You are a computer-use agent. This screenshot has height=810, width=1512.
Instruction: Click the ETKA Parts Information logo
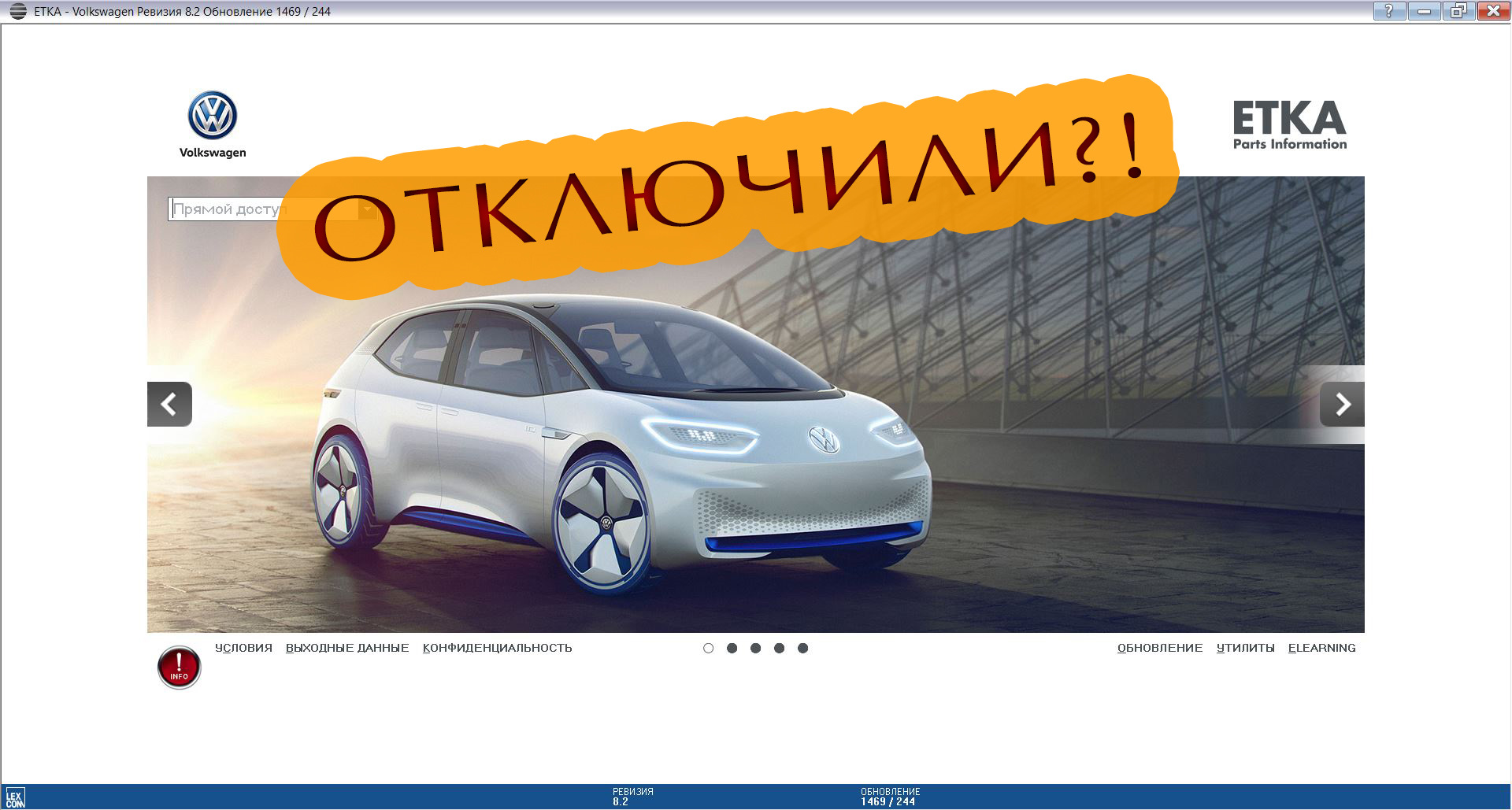[1290, 124]
